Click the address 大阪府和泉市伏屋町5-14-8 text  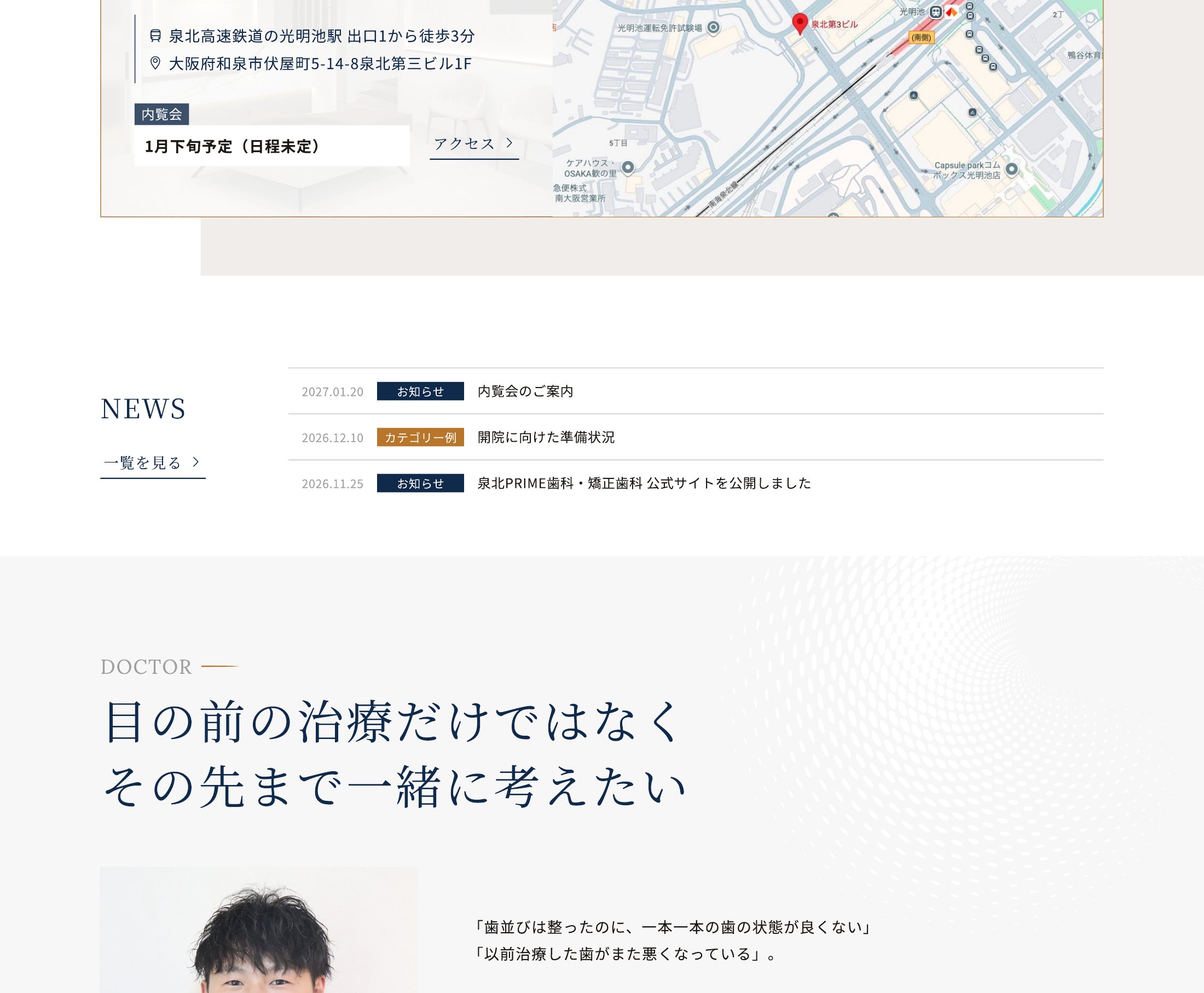pos(320,63)
